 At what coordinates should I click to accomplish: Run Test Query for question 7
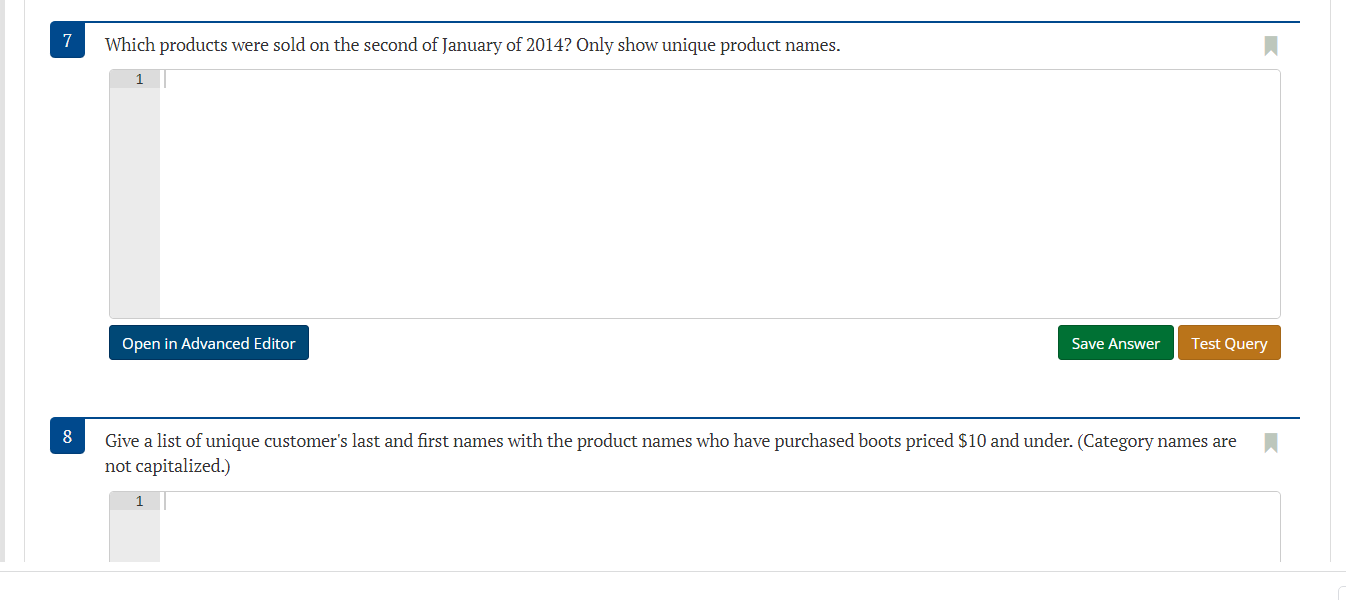point(1229,342)
